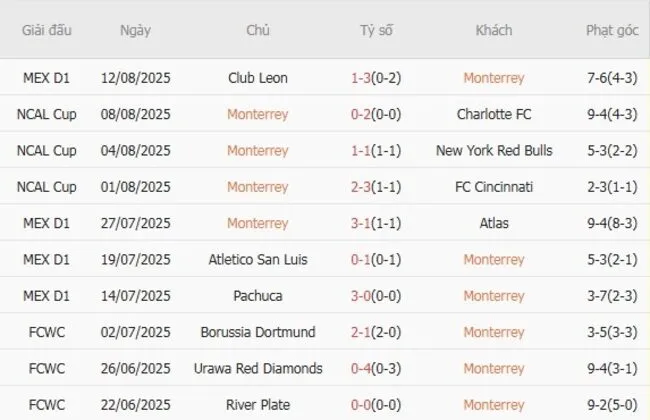Select the Giải đấu column header
Screen dimensions: 650x420
46,30
